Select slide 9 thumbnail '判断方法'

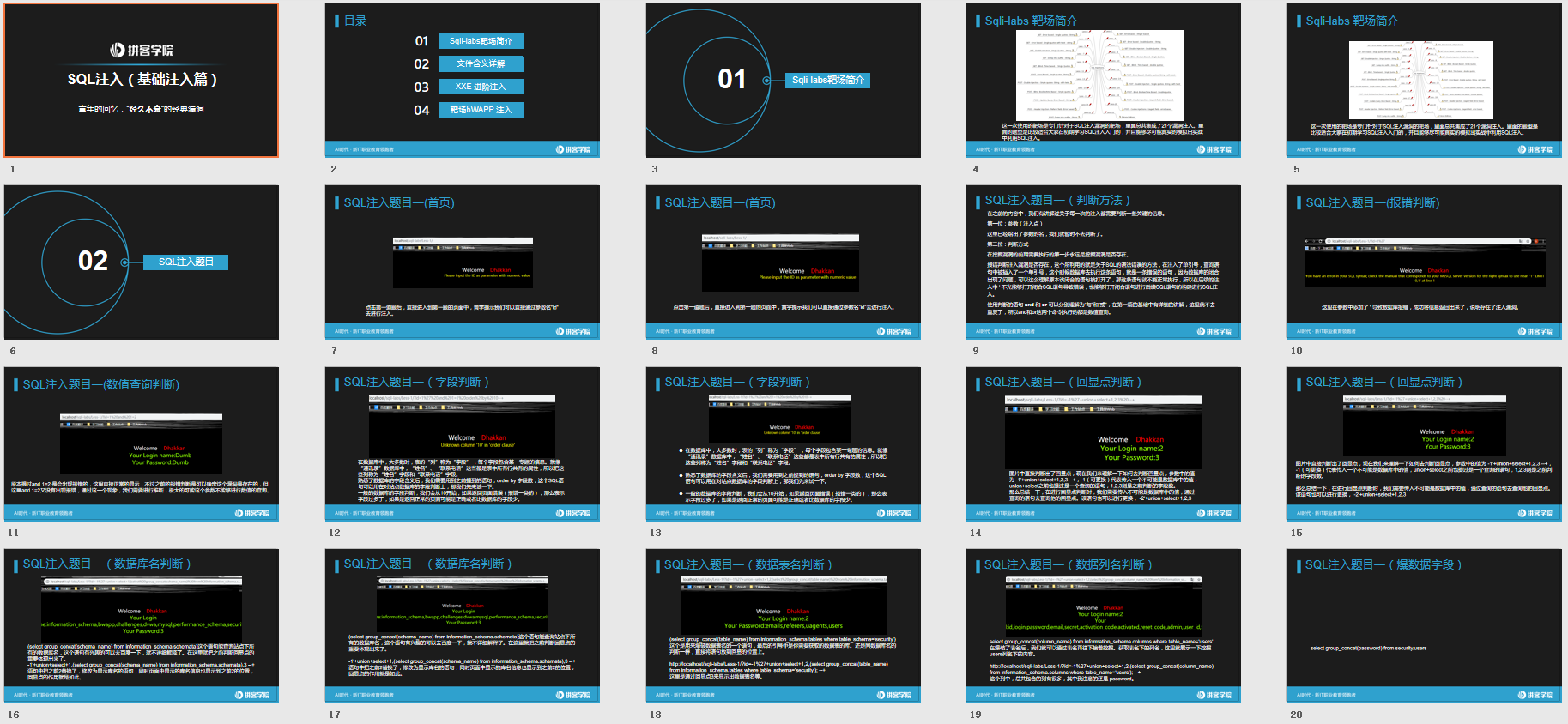point(1104,262)
